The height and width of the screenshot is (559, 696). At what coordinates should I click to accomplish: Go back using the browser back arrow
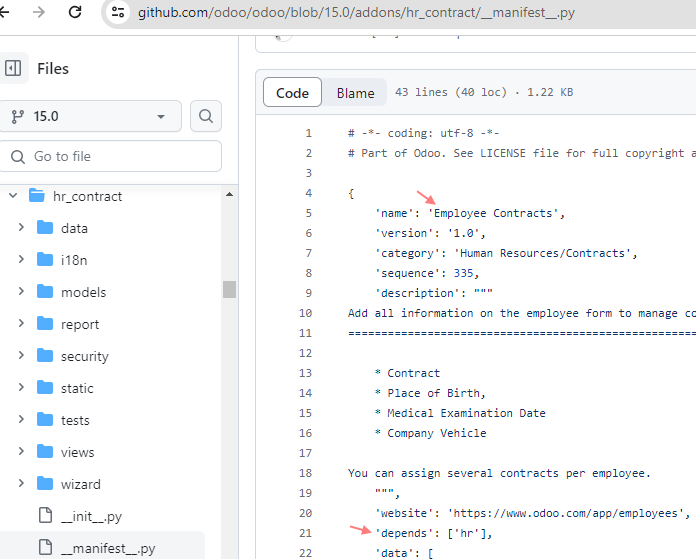coord(4,12)
